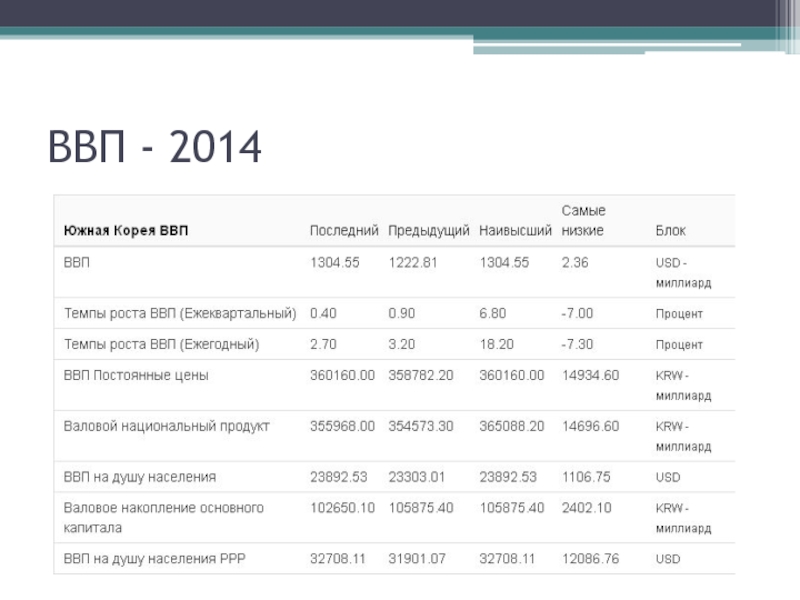This screenshot has height=600, width=800.
Task: Click the "ВВП на душу населения PPP" label
Action: tap(153, 559)
